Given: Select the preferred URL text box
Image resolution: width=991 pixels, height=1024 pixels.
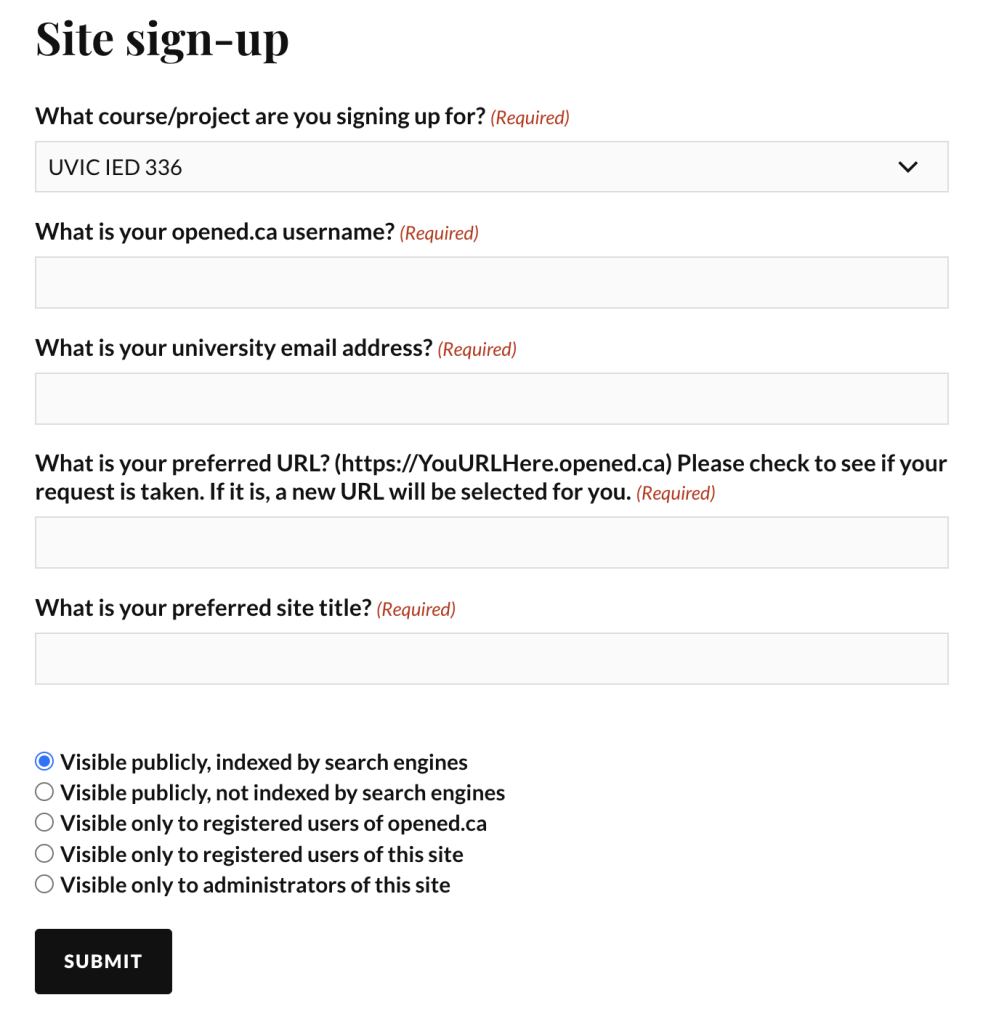Looking at the screenshot, I should pyautogui.click(x=491, y=542).
